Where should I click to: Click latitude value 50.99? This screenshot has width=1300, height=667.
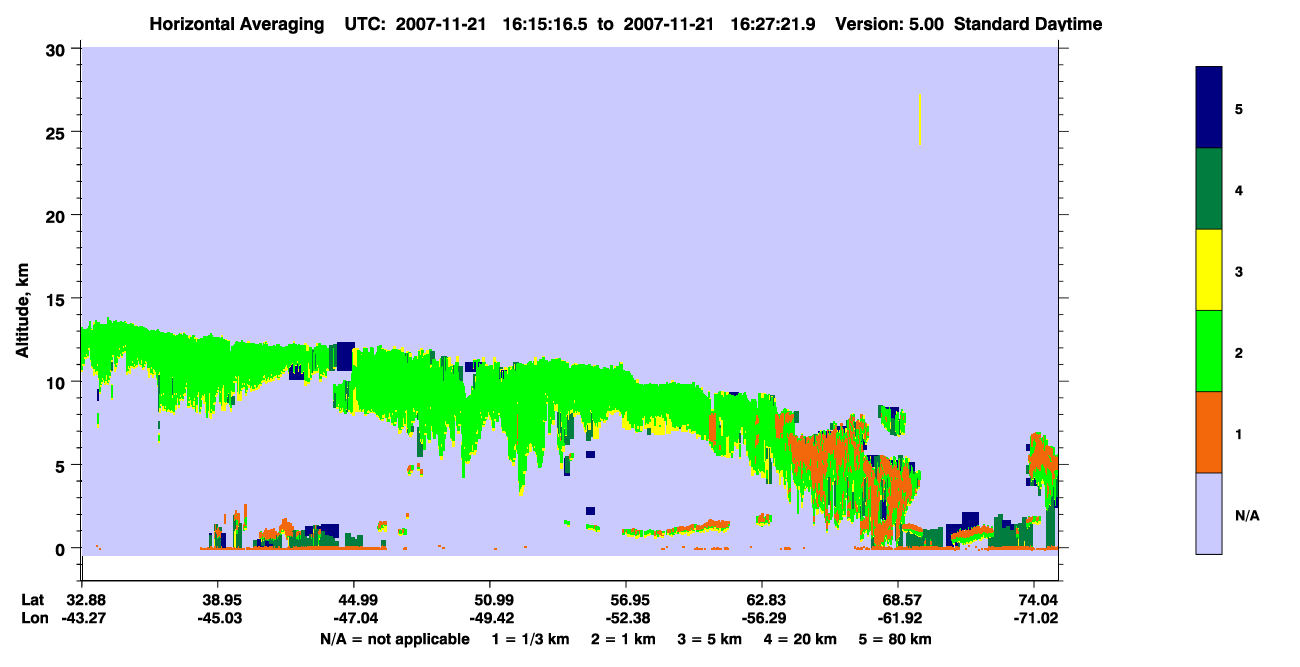click(490, 600)
